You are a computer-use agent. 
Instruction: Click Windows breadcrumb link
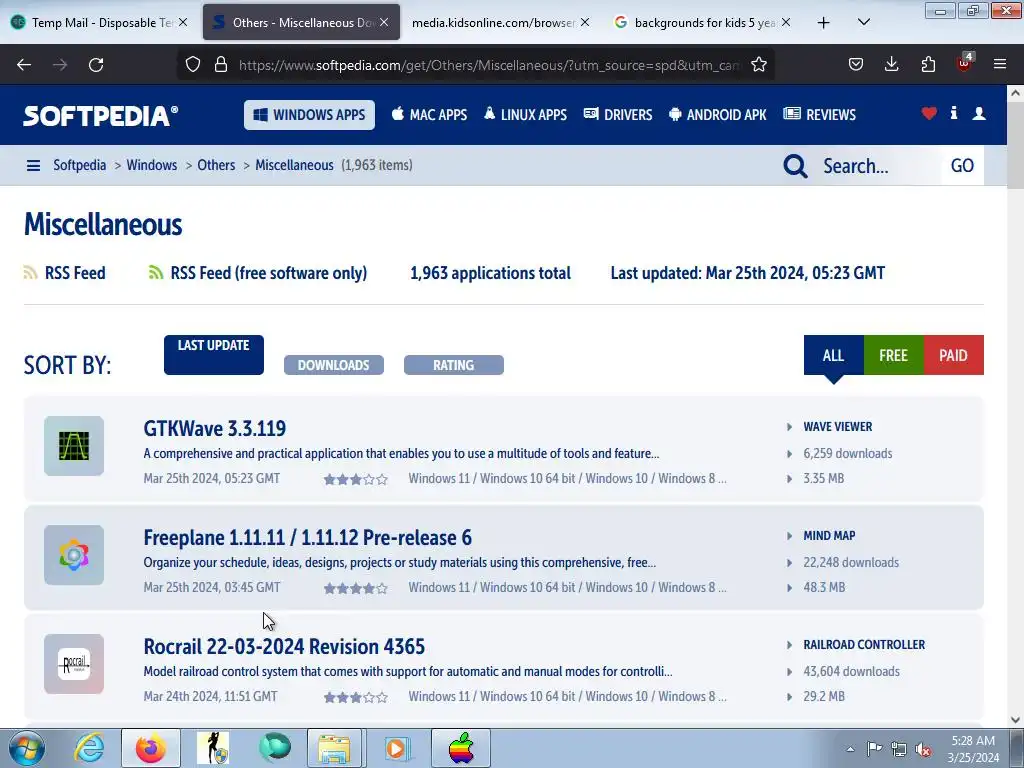click(152, 165)
